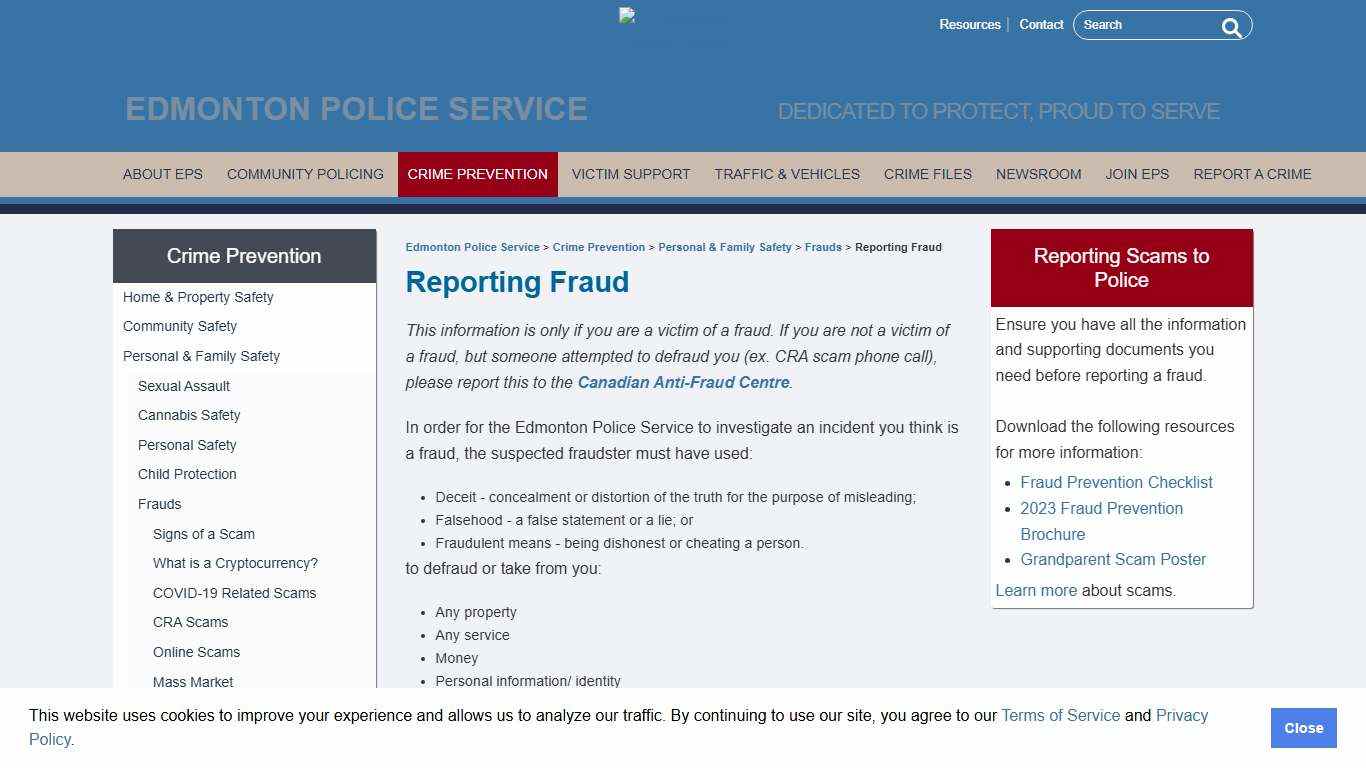Open the Canadian Anti-Fraud Centre link
The image size is (1366, 768).
coord(683,382)
